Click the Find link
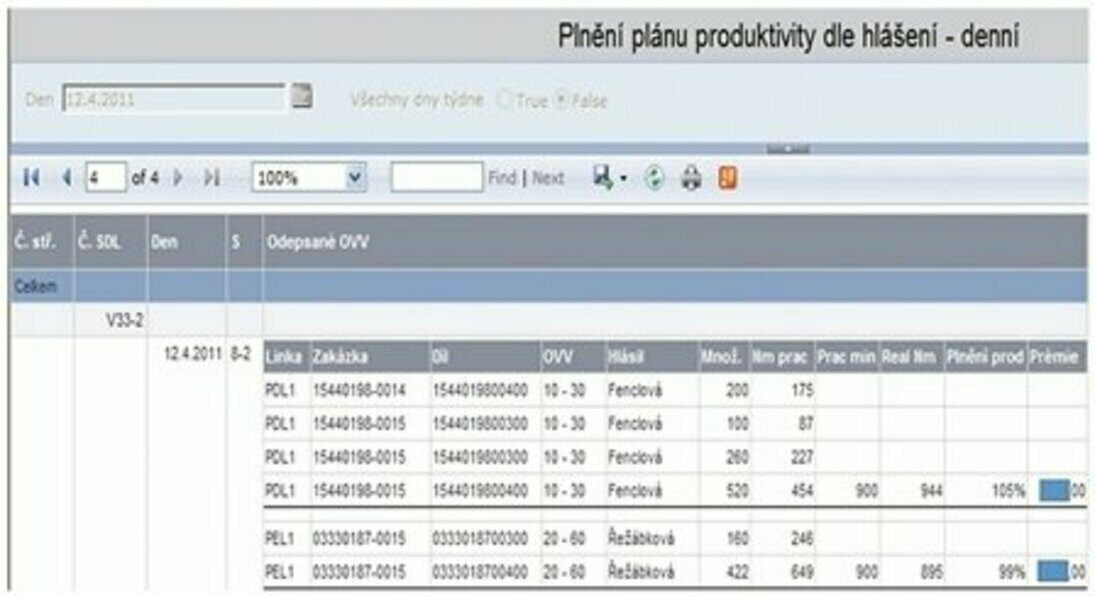Viewport: 1095px width, 596px height. tap(501, 179)
